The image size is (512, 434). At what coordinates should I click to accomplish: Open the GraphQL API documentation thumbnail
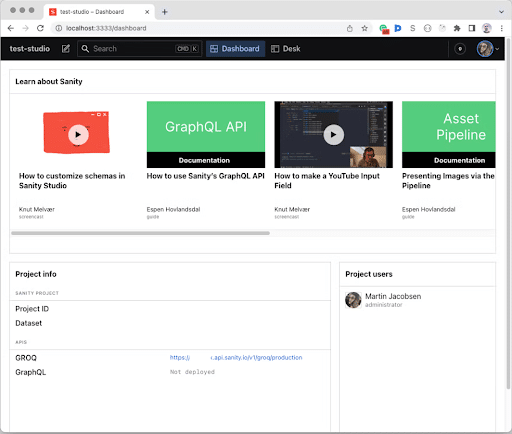click(x=206, y=135)
